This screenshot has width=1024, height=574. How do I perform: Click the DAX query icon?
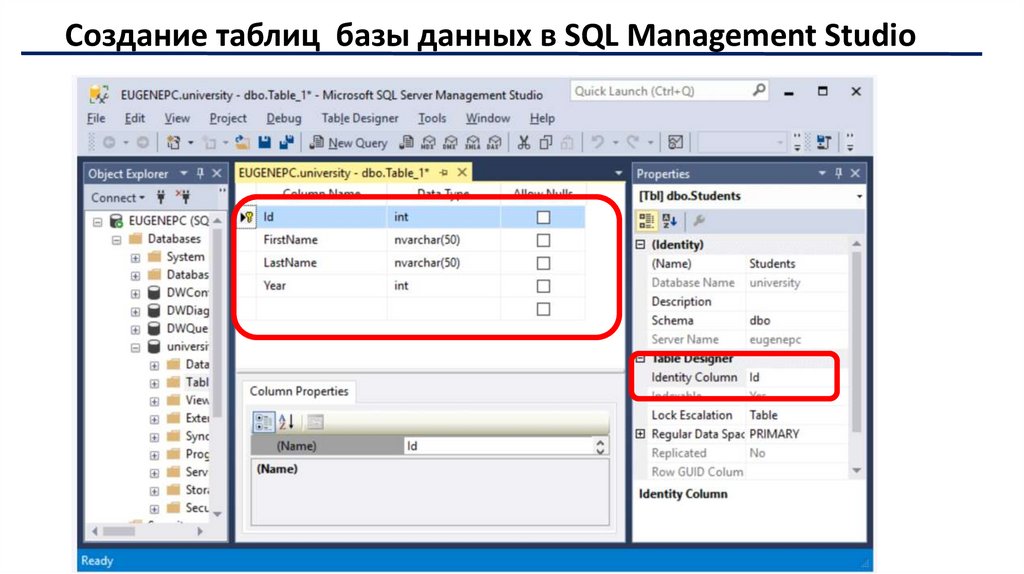495,142
